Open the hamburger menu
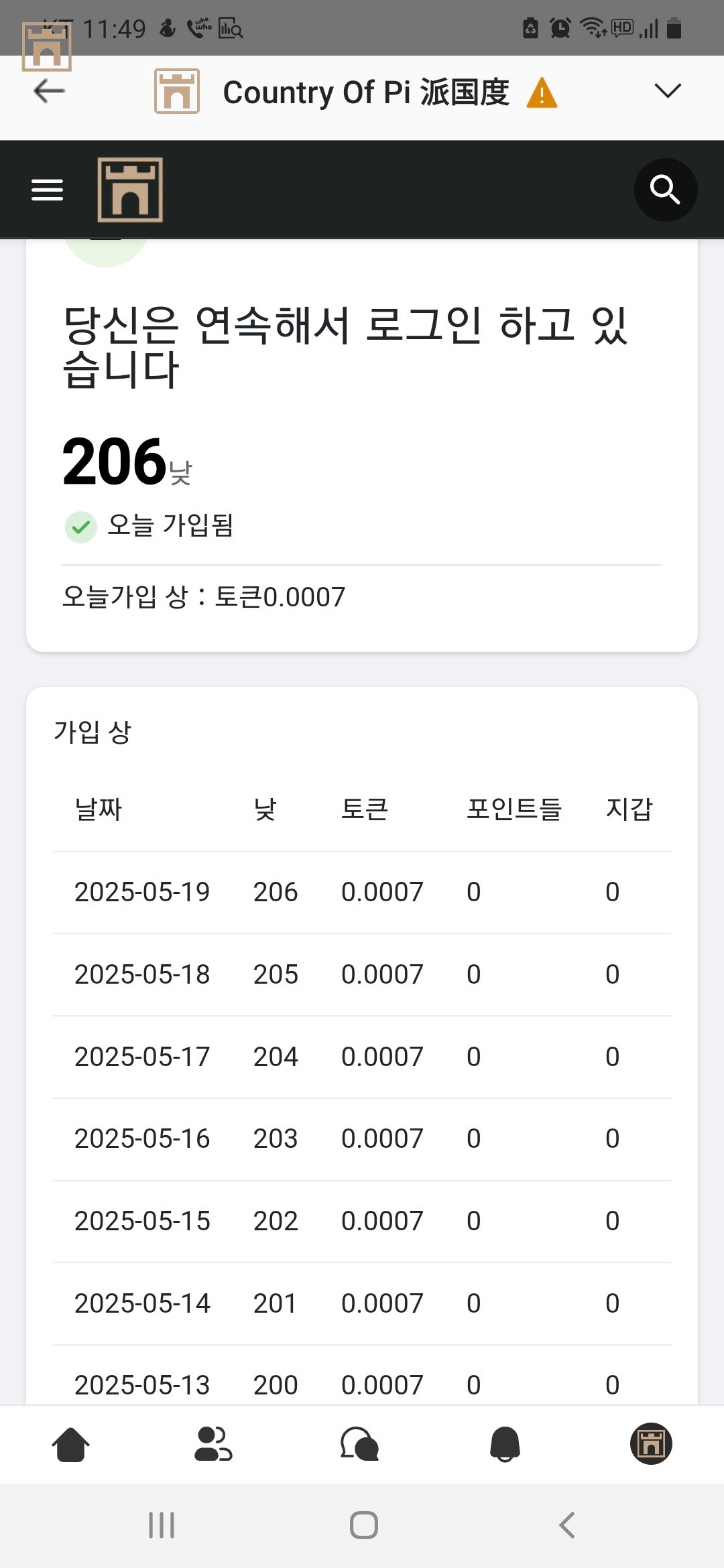 tap(47, 190)
